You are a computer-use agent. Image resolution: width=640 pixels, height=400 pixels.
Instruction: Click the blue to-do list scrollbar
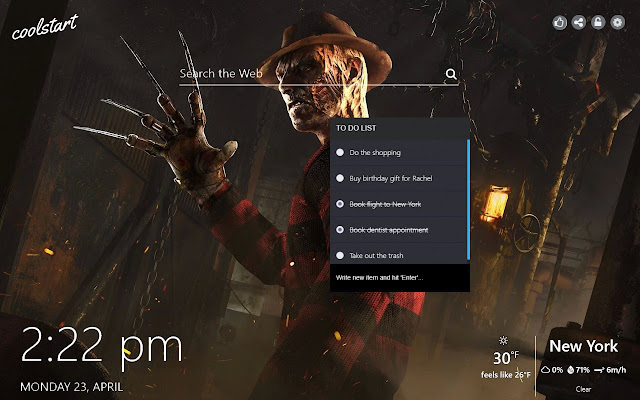point(468,200)
